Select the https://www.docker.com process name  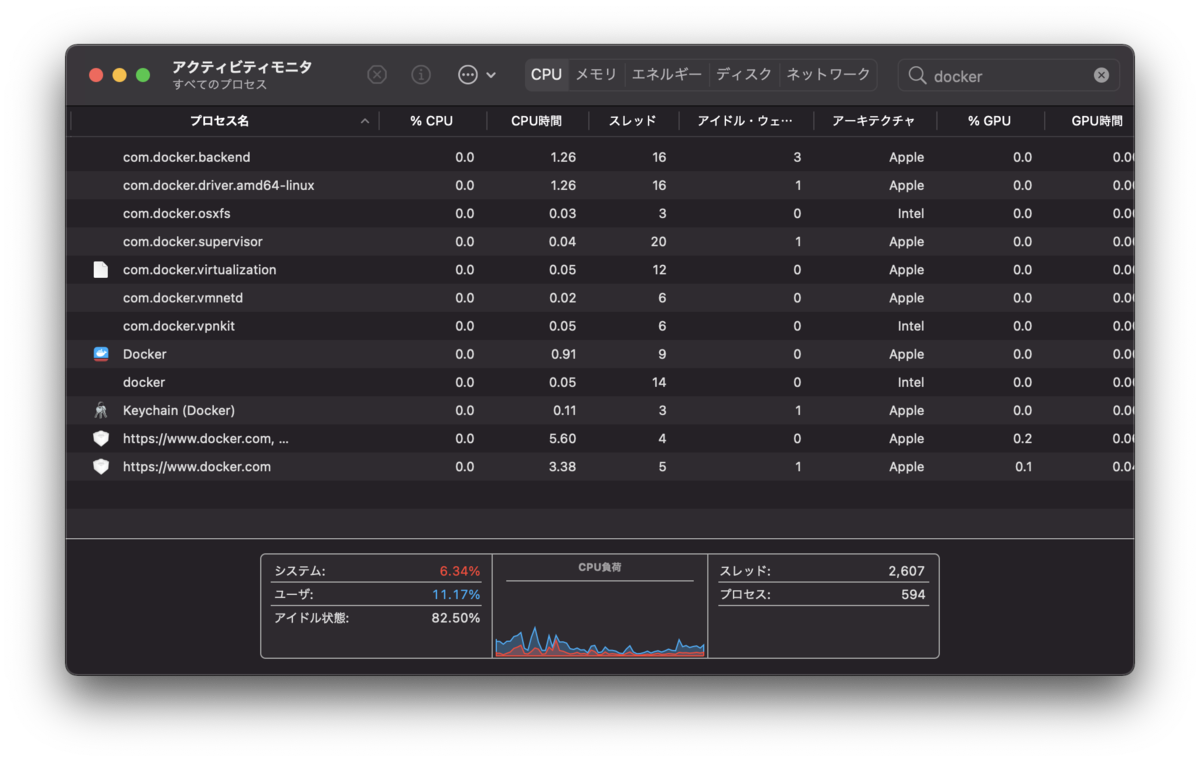[196, 466]
